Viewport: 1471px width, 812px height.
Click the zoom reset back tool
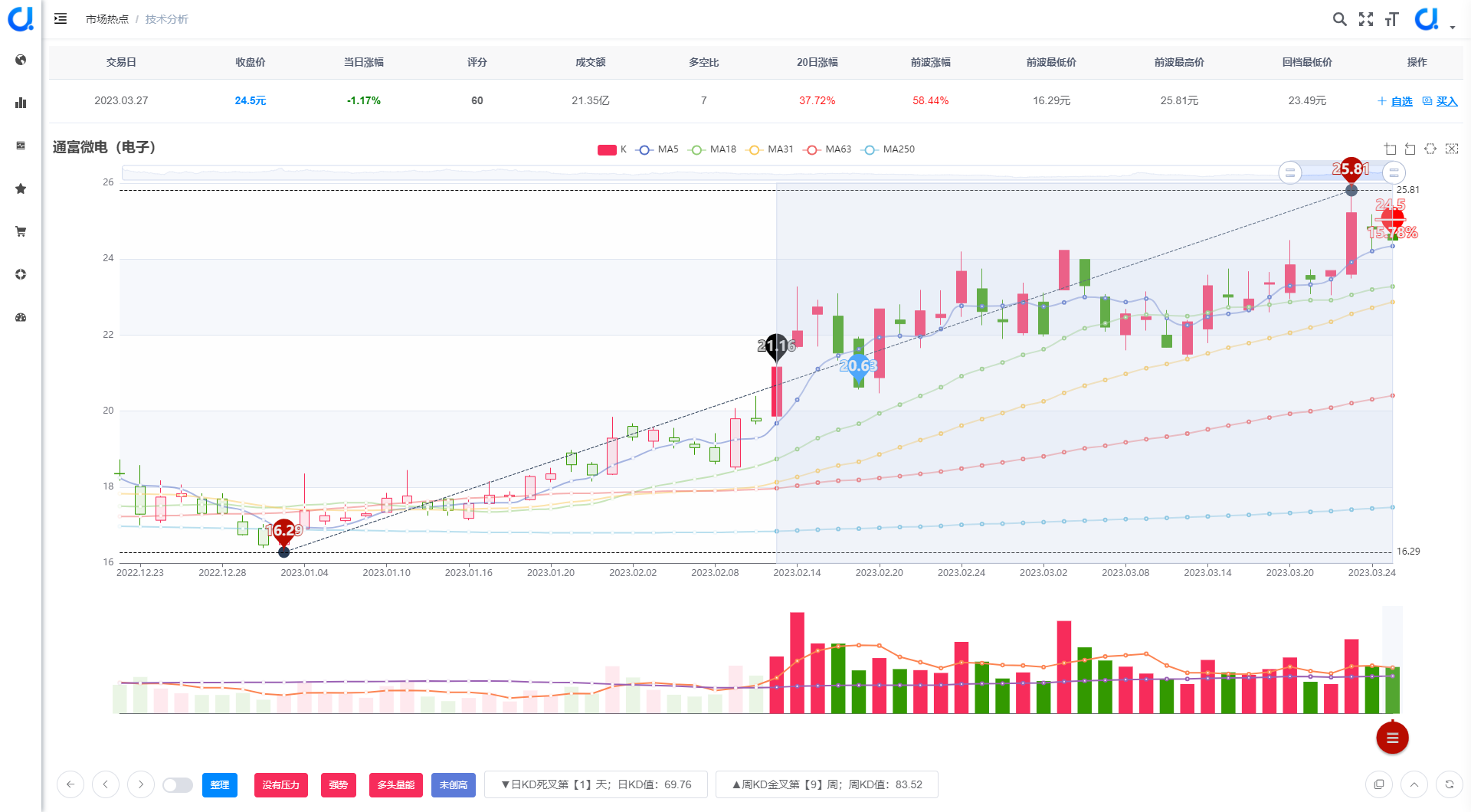tap(1410, 149)
